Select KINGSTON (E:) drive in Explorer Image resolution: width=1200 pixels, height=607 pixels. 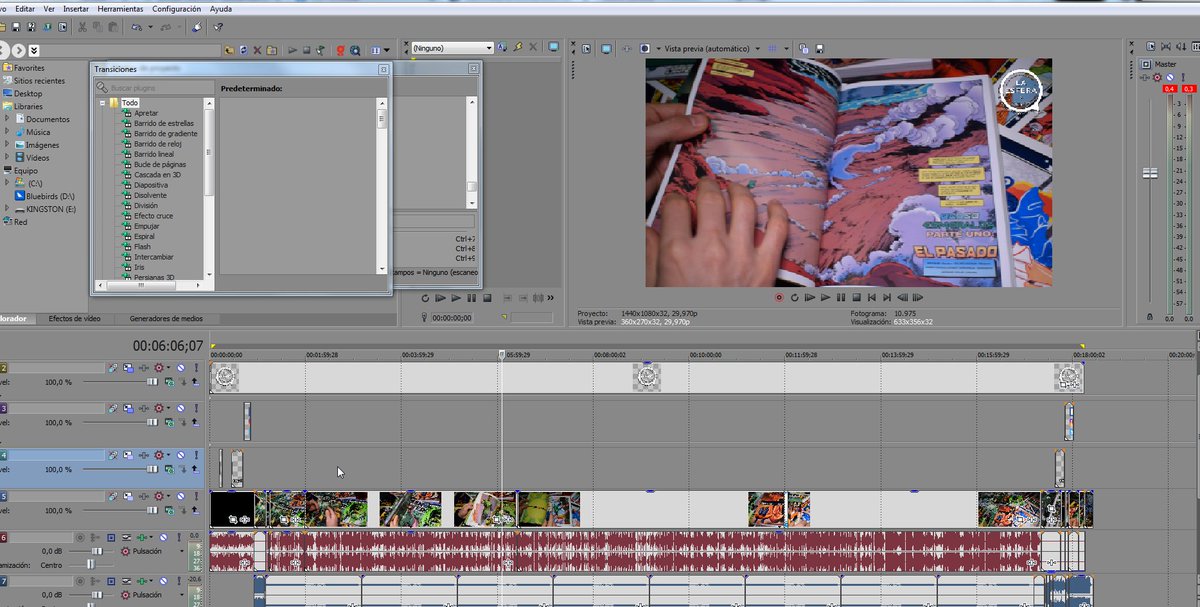tap(51, 209)
